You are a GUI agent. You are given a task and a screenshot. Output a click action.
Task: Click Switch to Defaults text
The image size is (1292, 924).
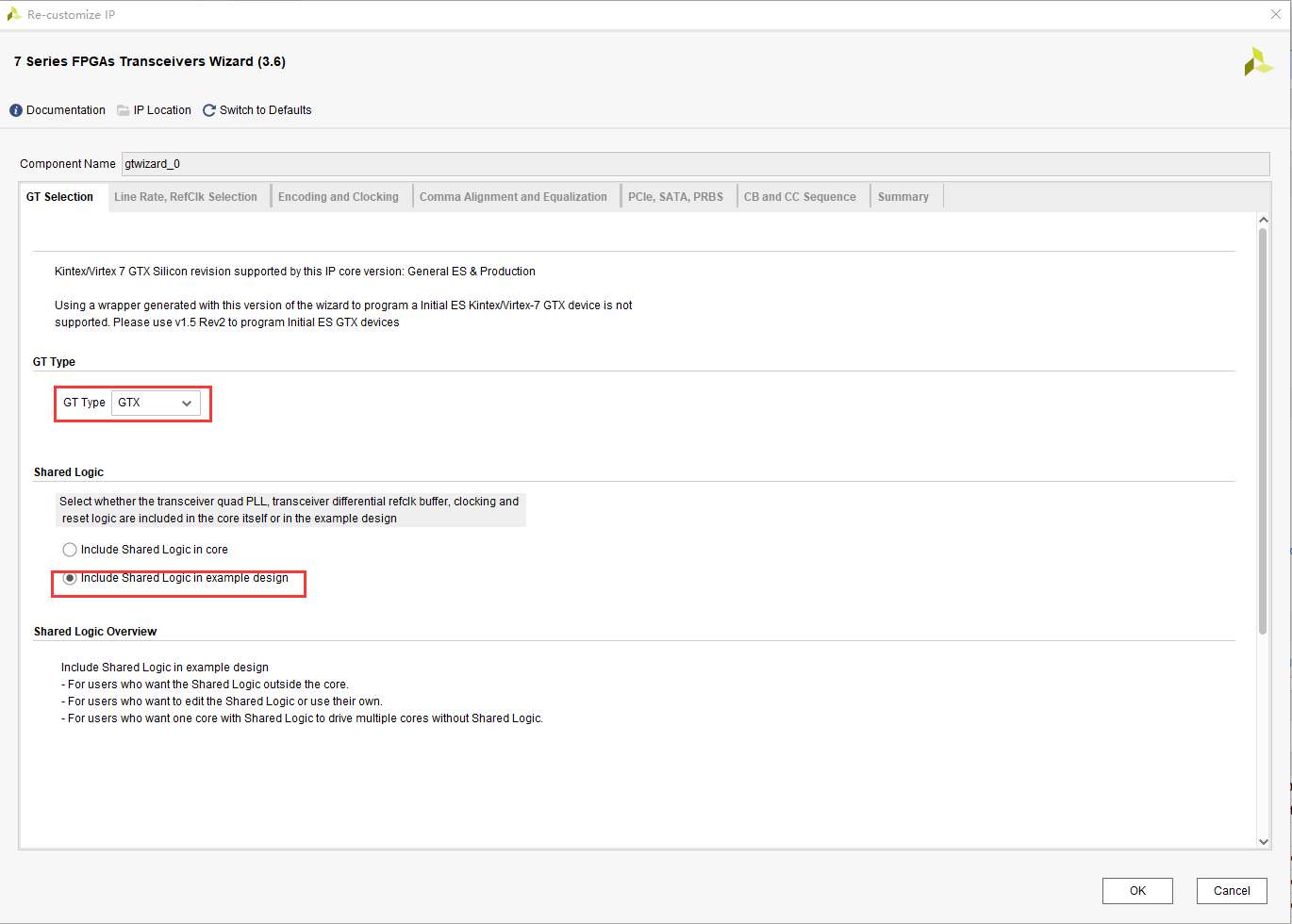pyautogui.click(x=266, y=110)
